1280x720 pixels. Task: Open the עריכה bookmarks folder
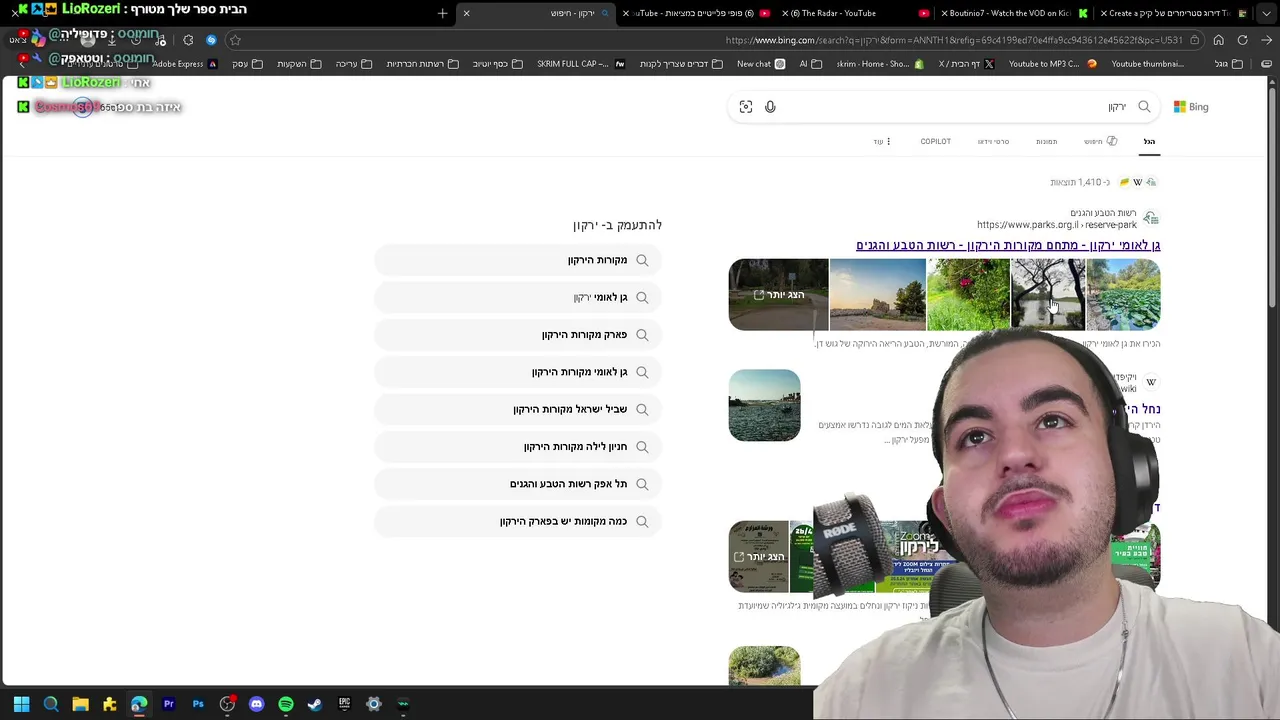click(x=354, y=64)
